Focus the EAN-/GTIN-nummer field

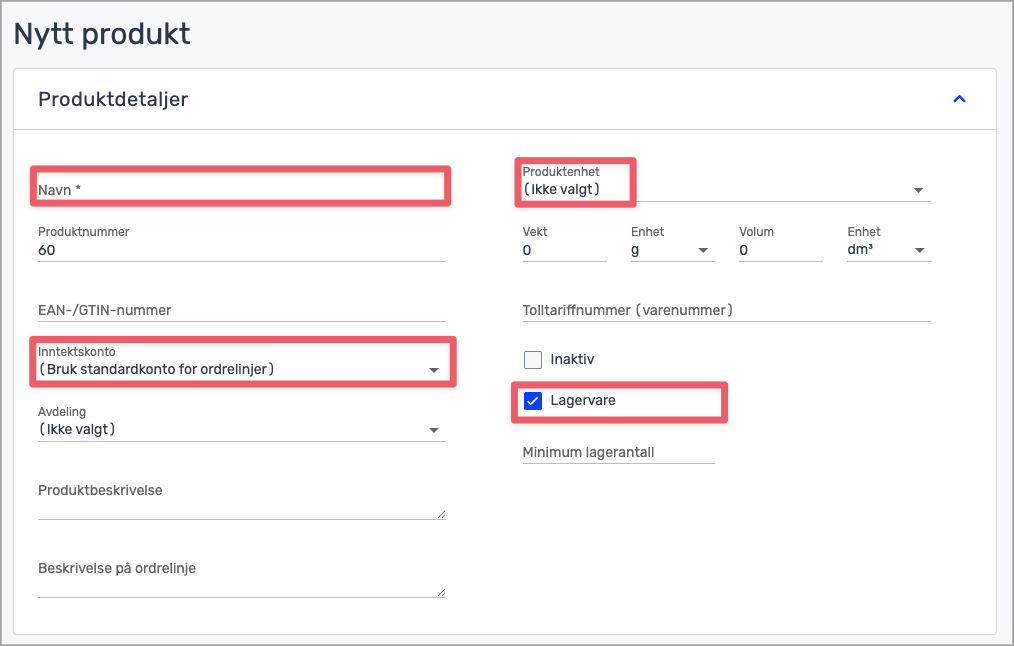click(240, 310)
